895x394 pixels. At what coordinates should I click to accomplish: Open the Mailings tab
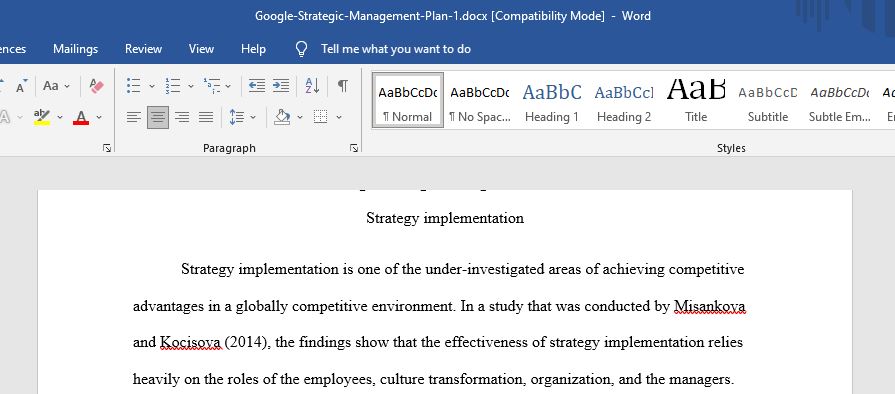pos(75,49)
